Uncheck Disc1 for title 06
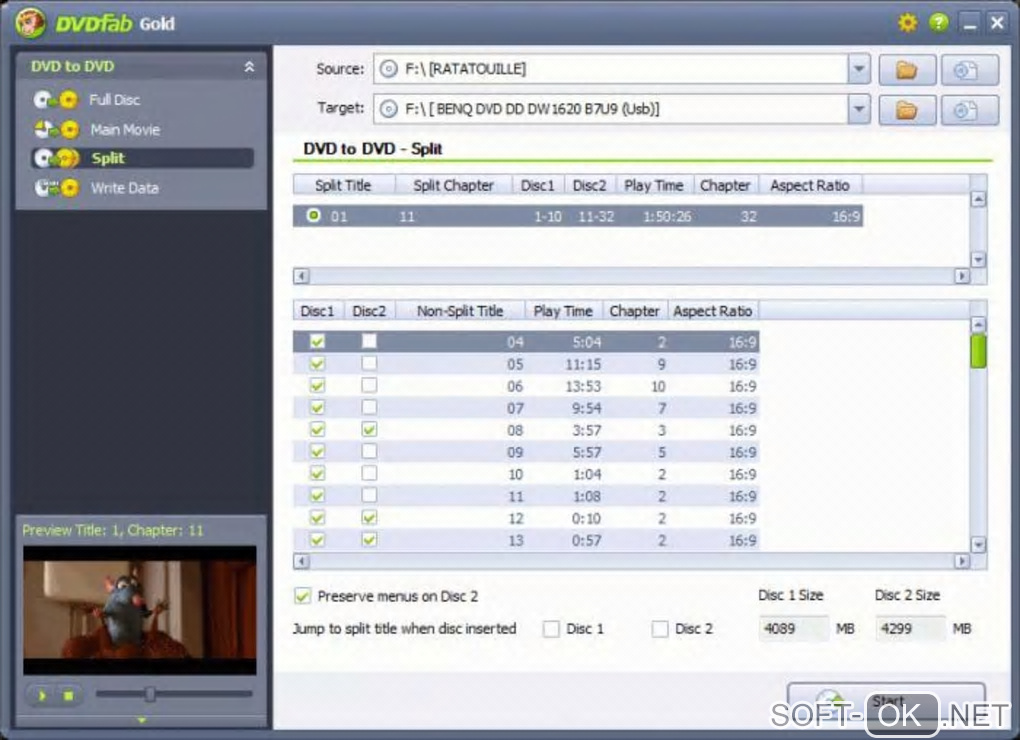The image size is (1020, 740). coord(317,386)
